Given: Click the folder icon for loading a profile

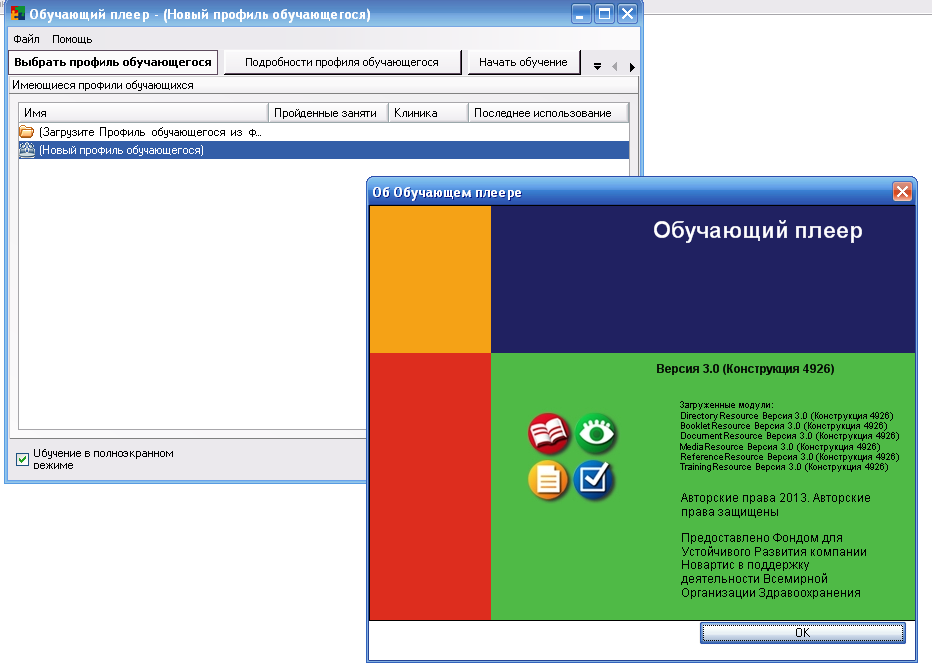Looking at the screenshot, I should (27, 132).
